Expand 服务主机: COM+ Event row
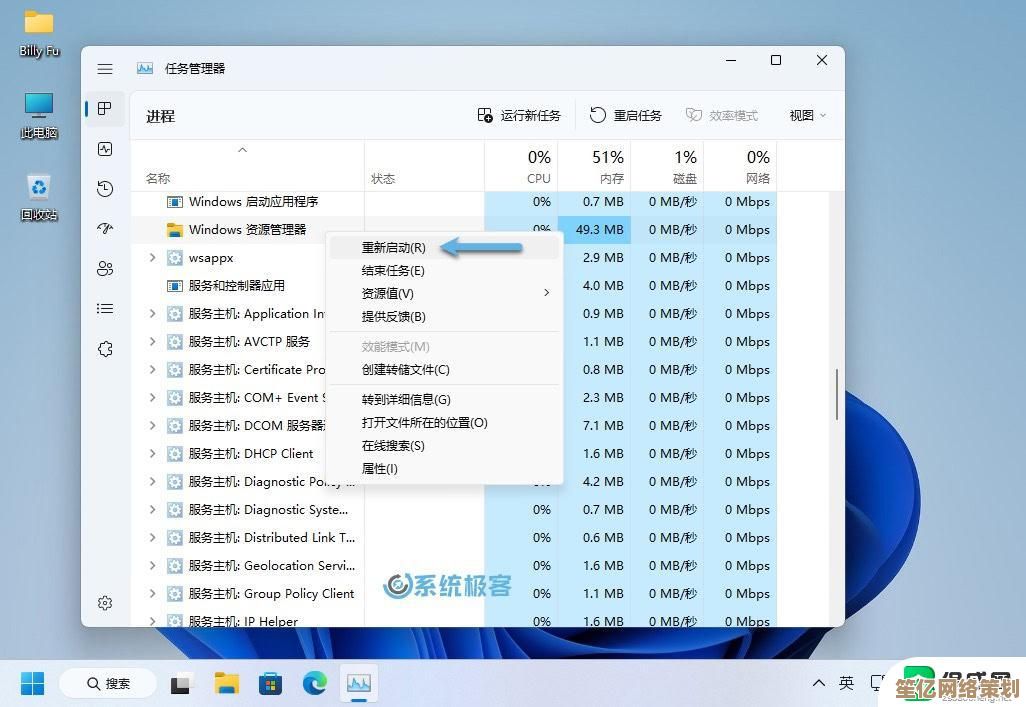Viewport: 1026px width, 707px height. [x=152, y=397]
